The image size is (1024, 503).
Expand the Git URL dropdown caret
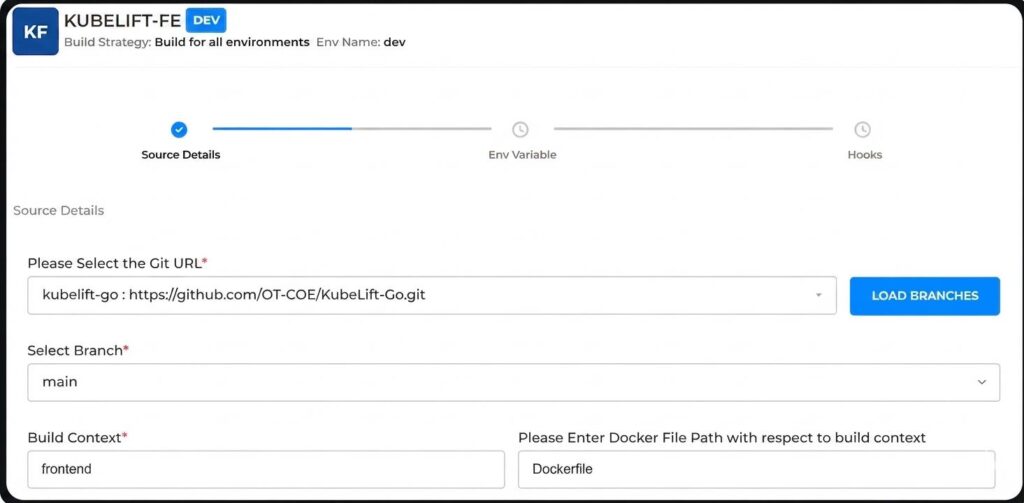(x=818, y=295)
